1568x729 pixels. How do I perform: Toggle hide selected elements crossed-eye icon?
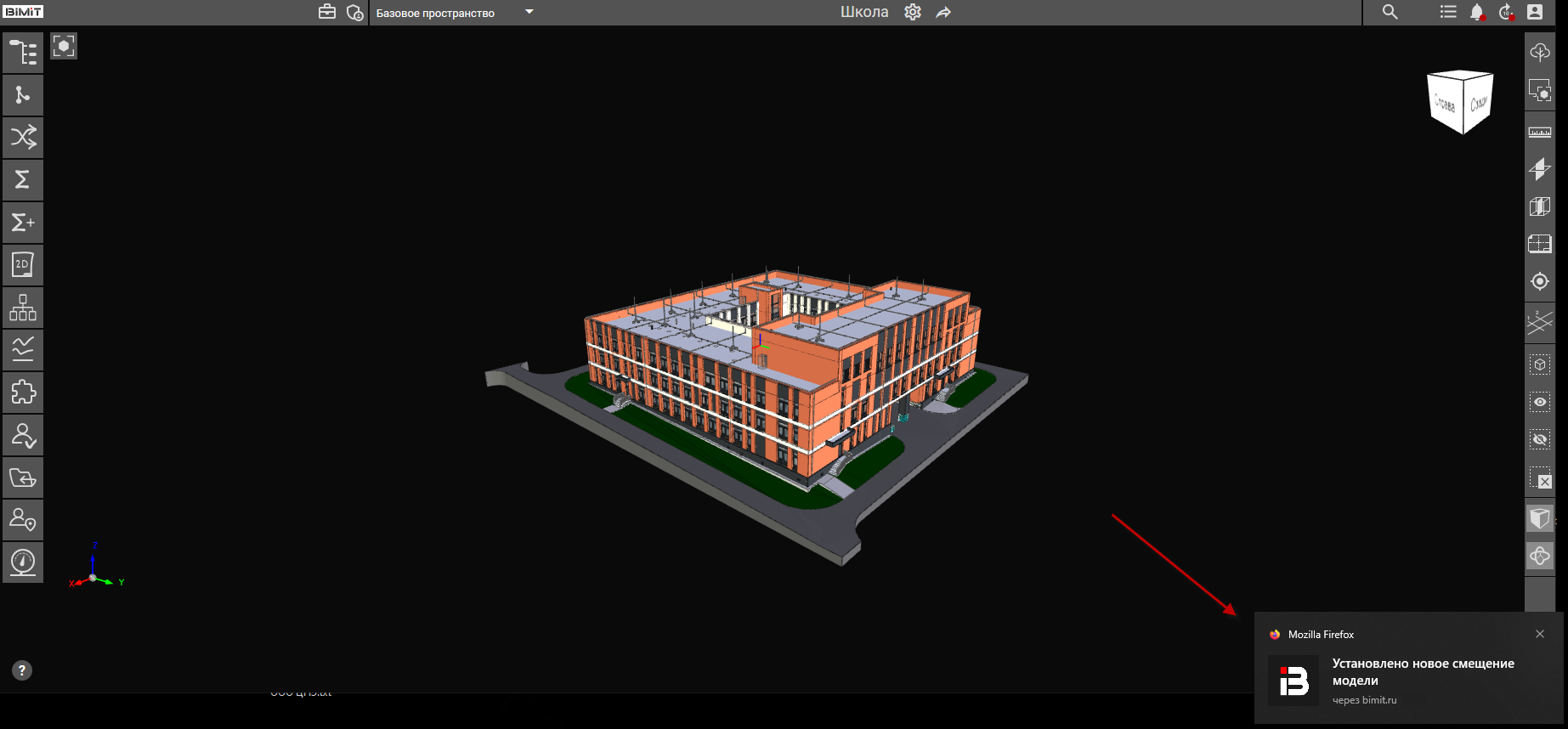coord(1539,439)
